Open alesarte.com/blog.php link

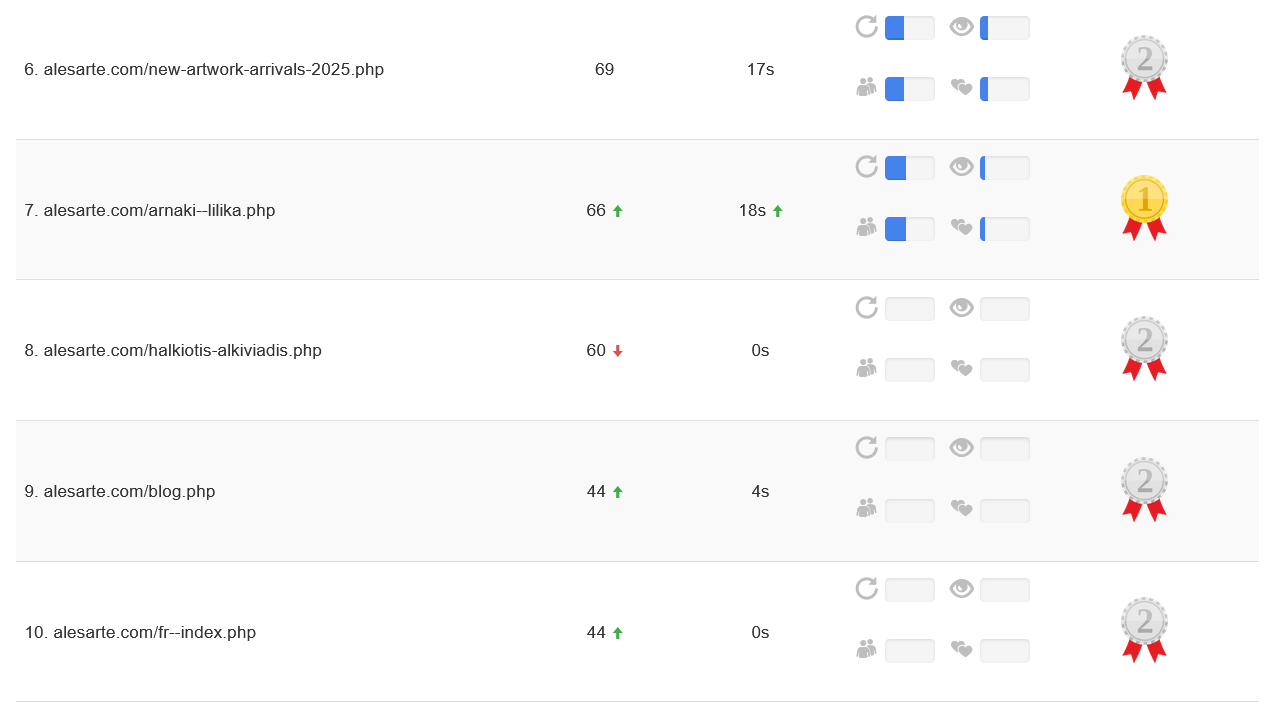coord(129,492)
